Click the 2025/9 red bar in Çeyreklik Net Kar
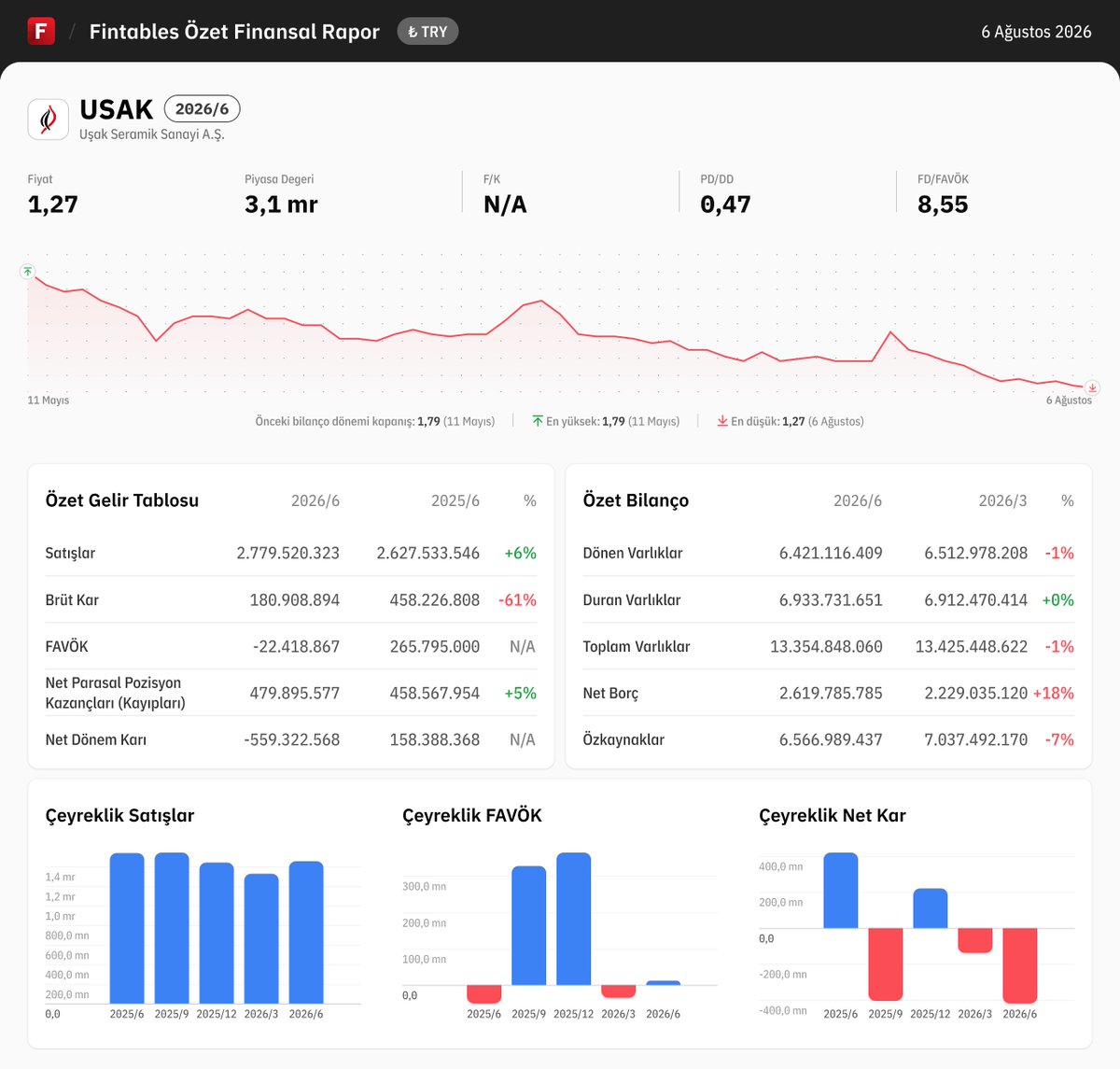This screenshot has height=1069, width=1120. tap(886, 964)
